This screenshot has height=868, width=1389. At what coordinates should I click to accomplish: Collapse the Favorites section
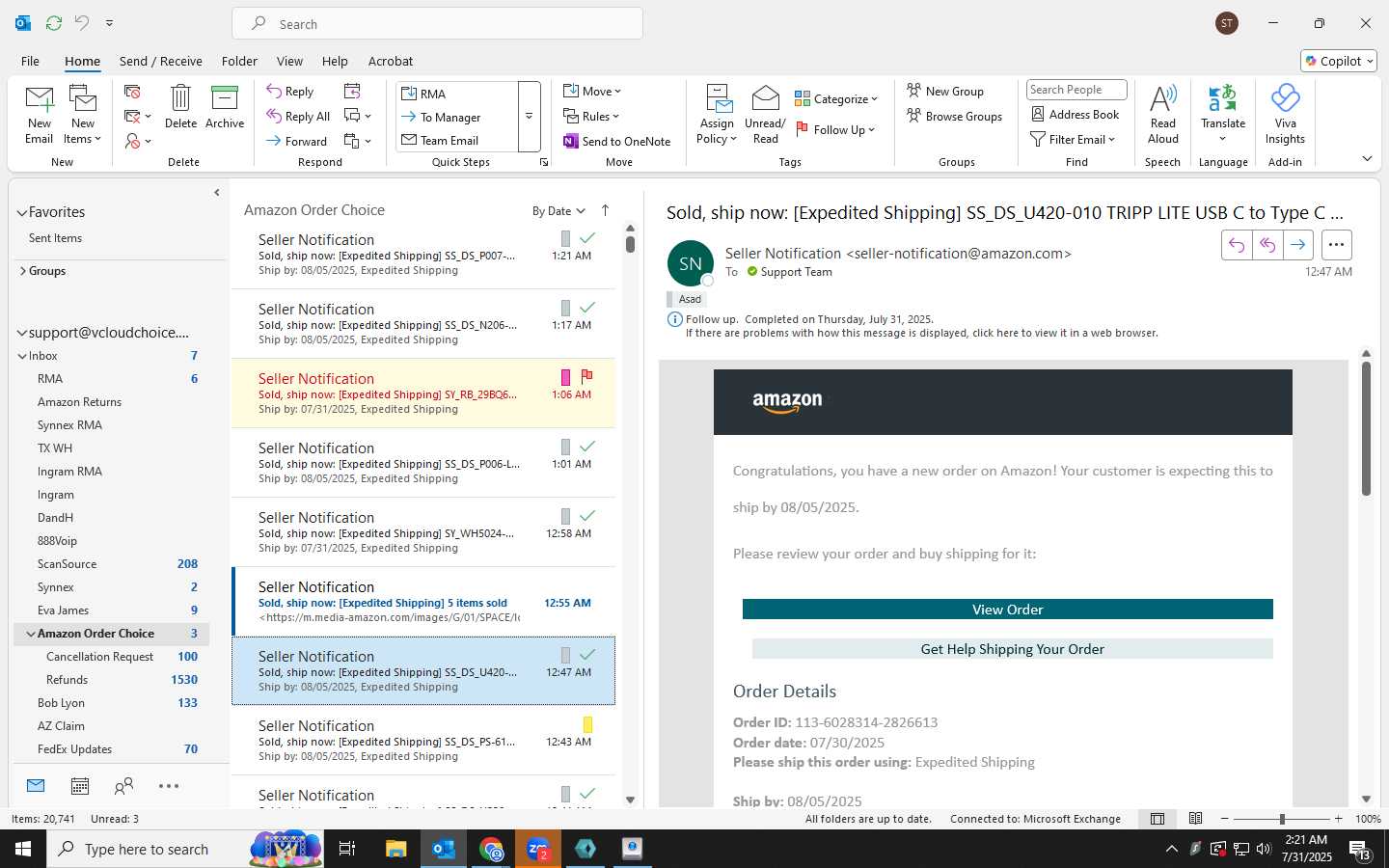click(21, 212)
